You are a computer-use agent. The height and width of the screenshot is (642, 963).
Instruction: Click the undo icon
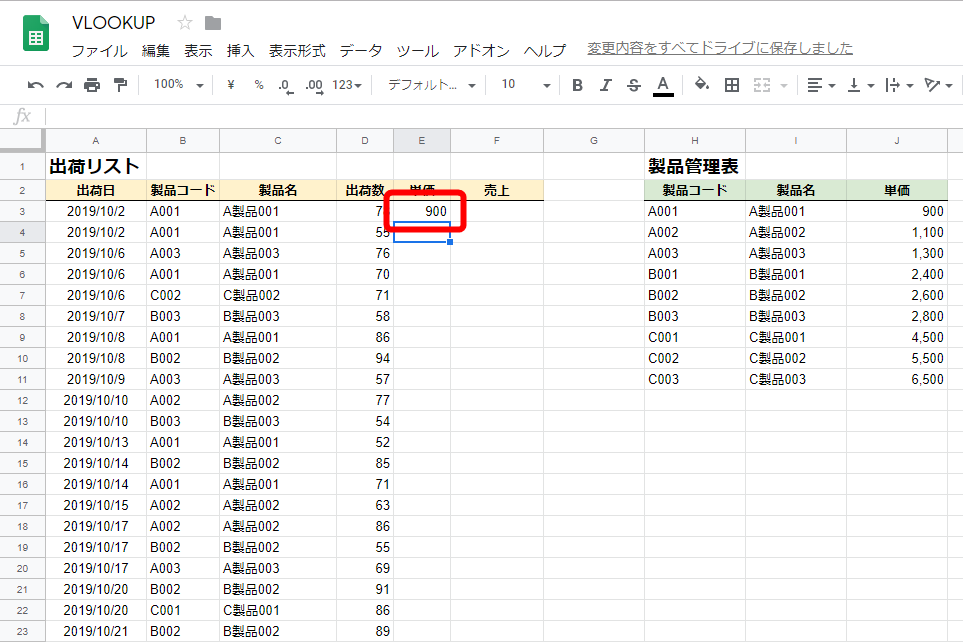pos(35,85)
